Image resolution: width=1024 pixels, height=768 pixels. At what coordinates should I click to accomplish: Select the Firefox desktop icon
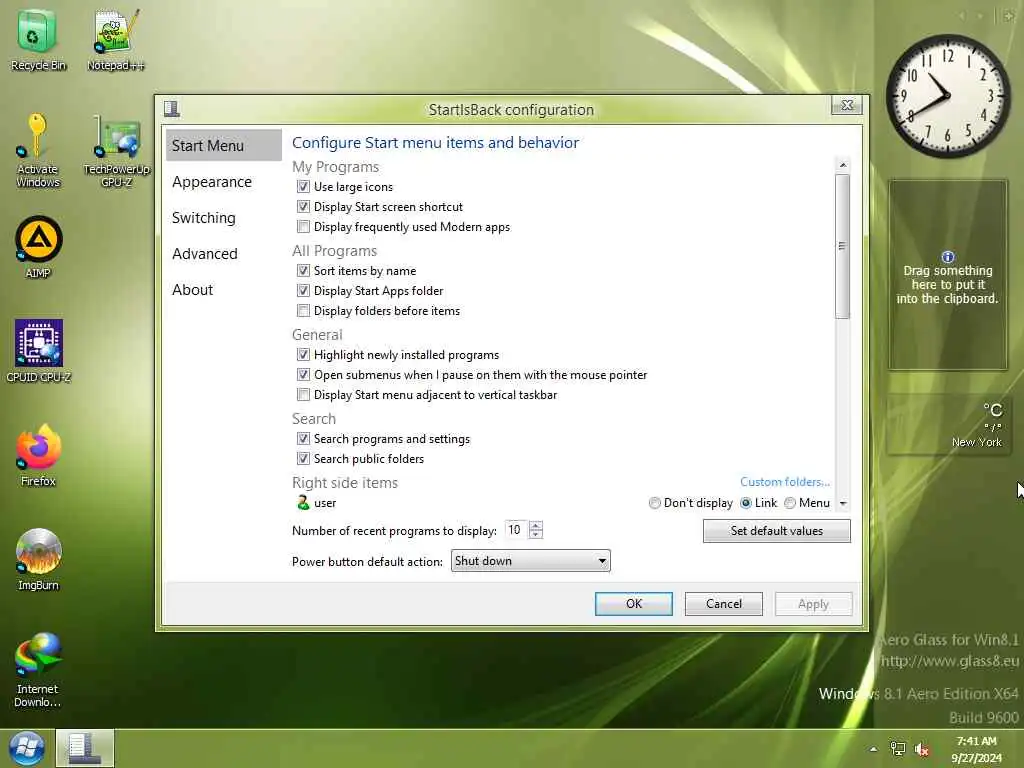click(x=39, y=455)
